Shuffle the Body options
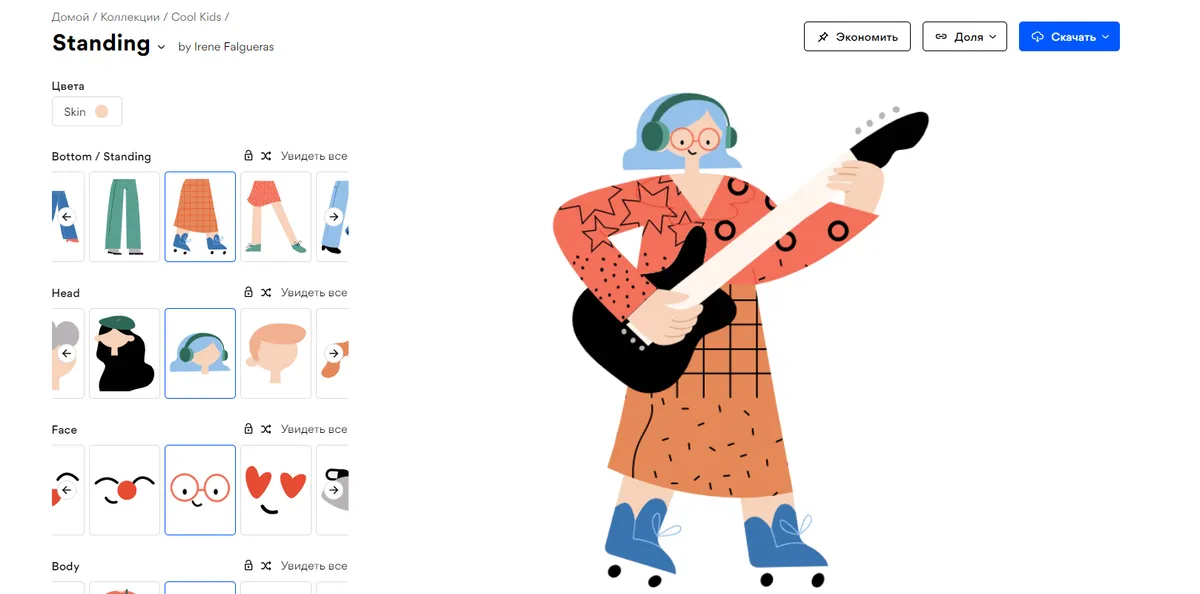This screenshot has height=594, width=1200. (x=266, y=566)
